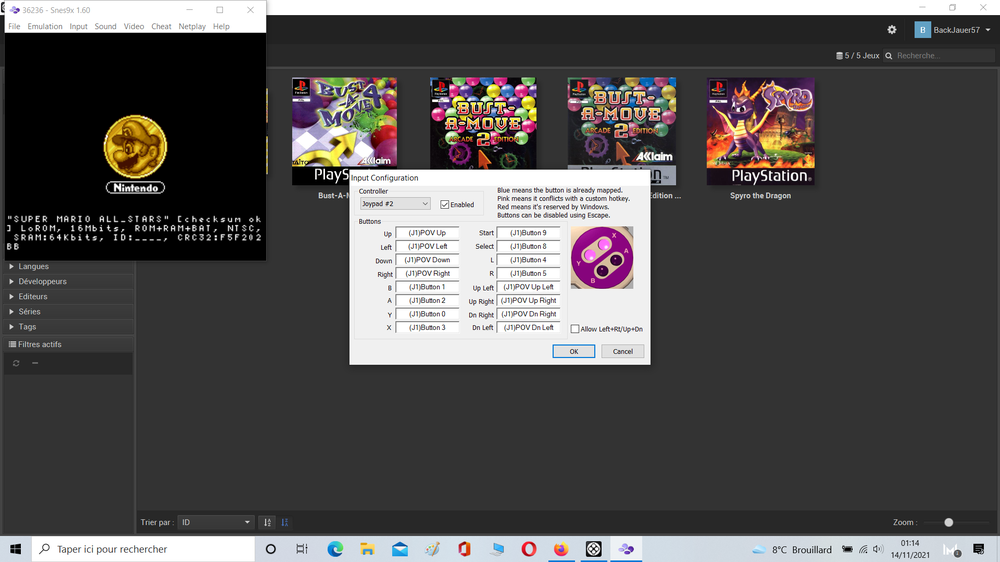This screenshot has height=562, width=1000.
Task: Open Opera from the taskbar
Action: point(529,549)
